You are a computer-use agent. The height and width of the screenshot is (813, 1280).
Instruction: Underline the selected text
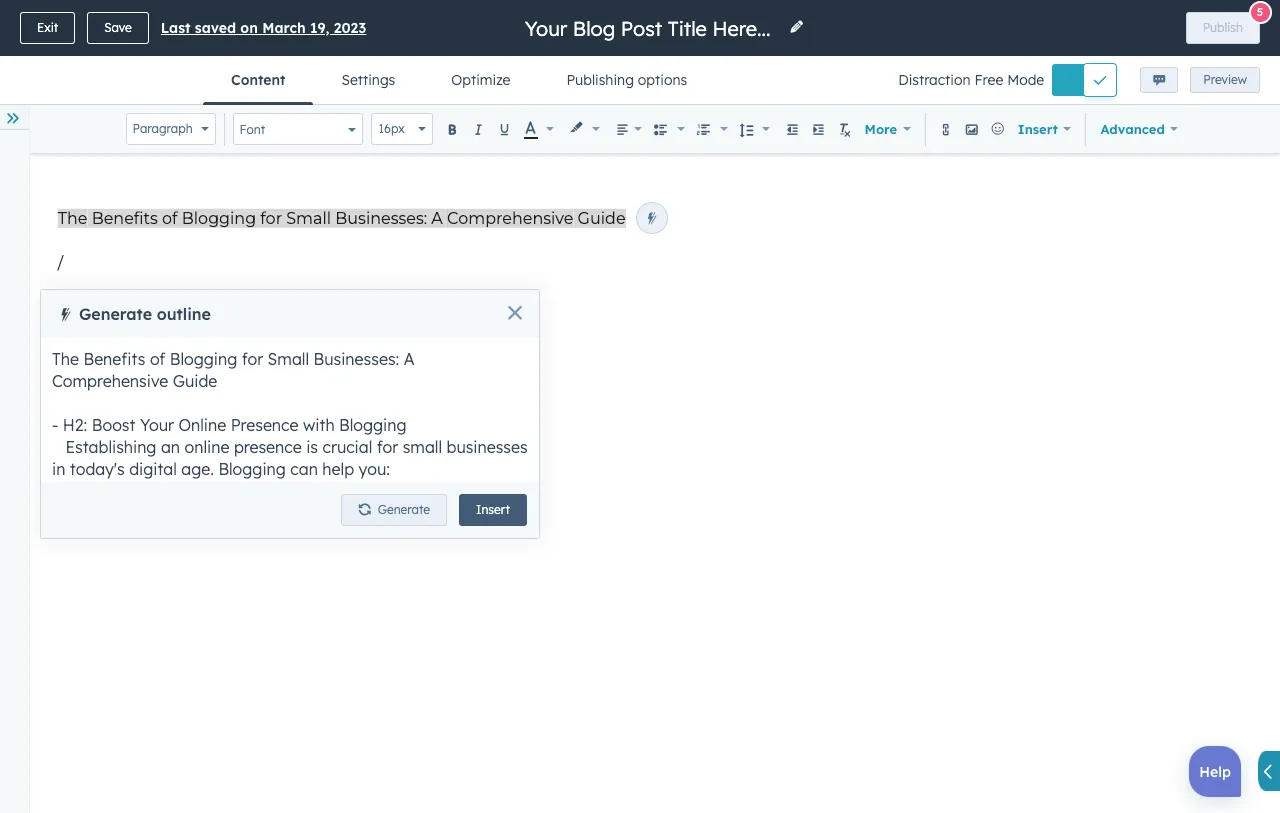click(504, 130)
